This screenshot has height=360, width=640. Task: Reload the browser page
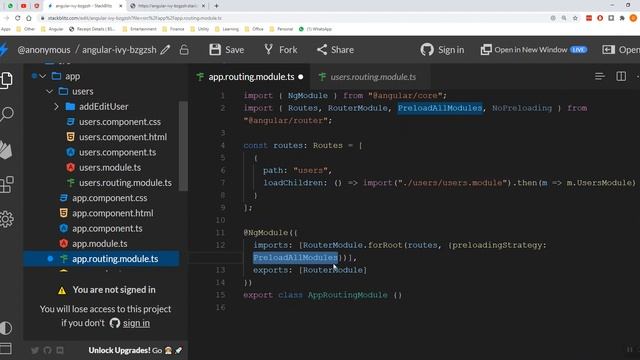point(18,18)
